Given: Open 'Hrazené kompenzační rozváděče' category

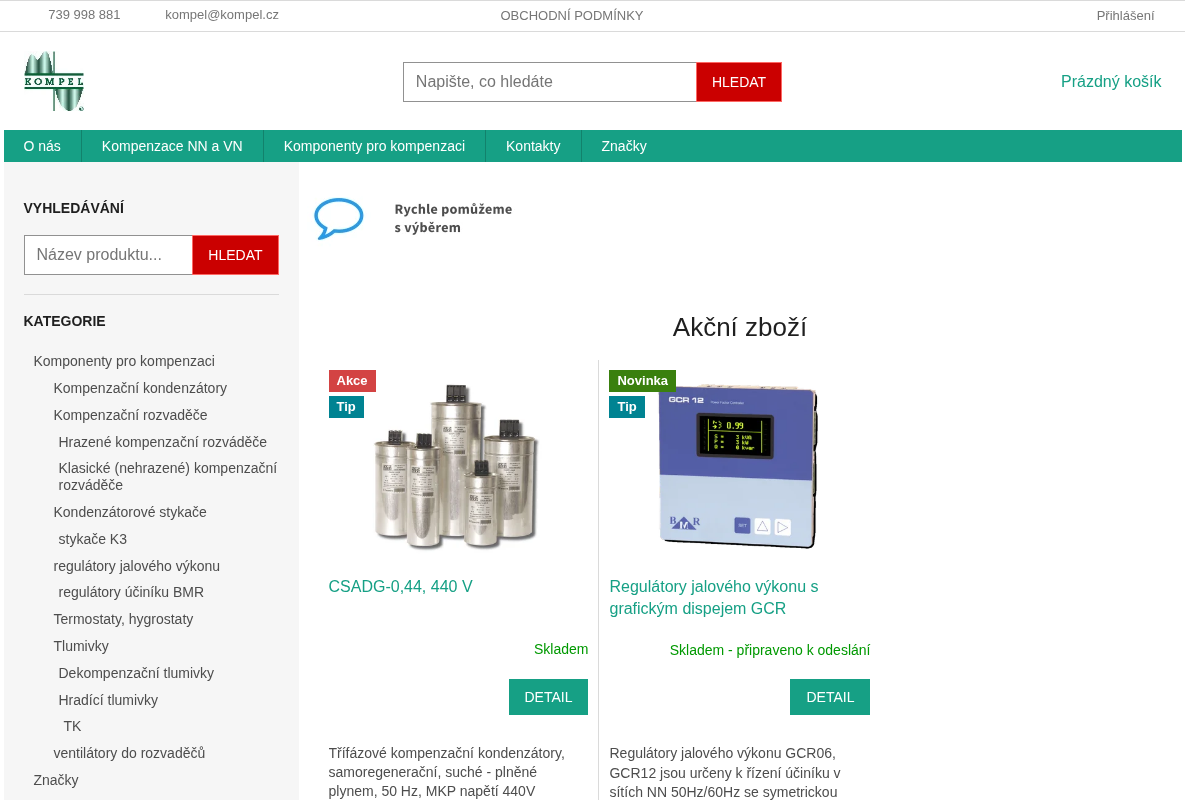Looking at the screenshot, I should (x=163, y=442).
